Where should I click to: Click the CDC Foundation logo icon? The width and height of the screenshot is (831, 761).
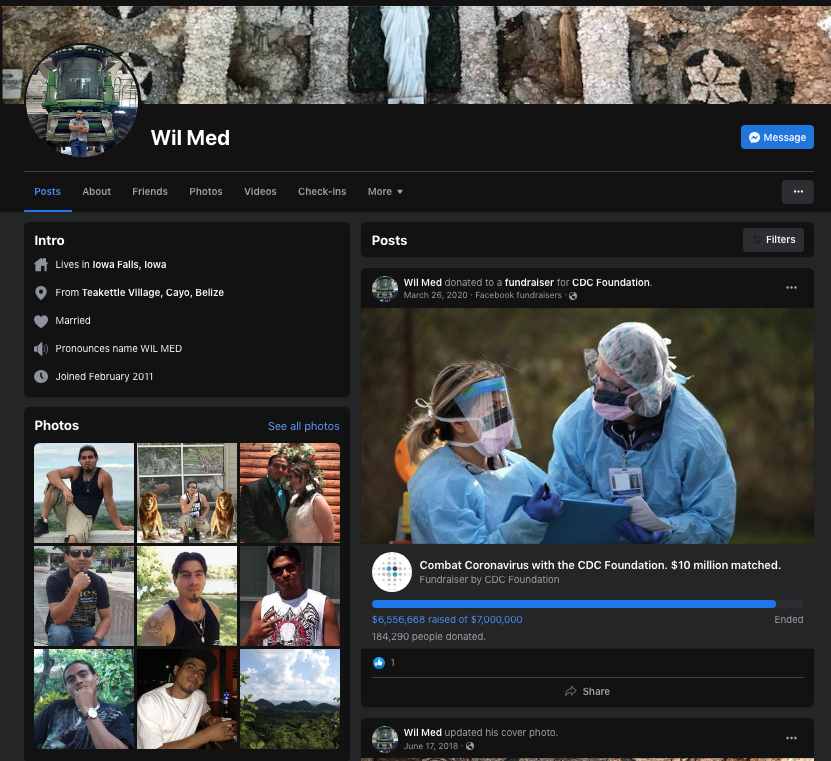tap(392, 572)
